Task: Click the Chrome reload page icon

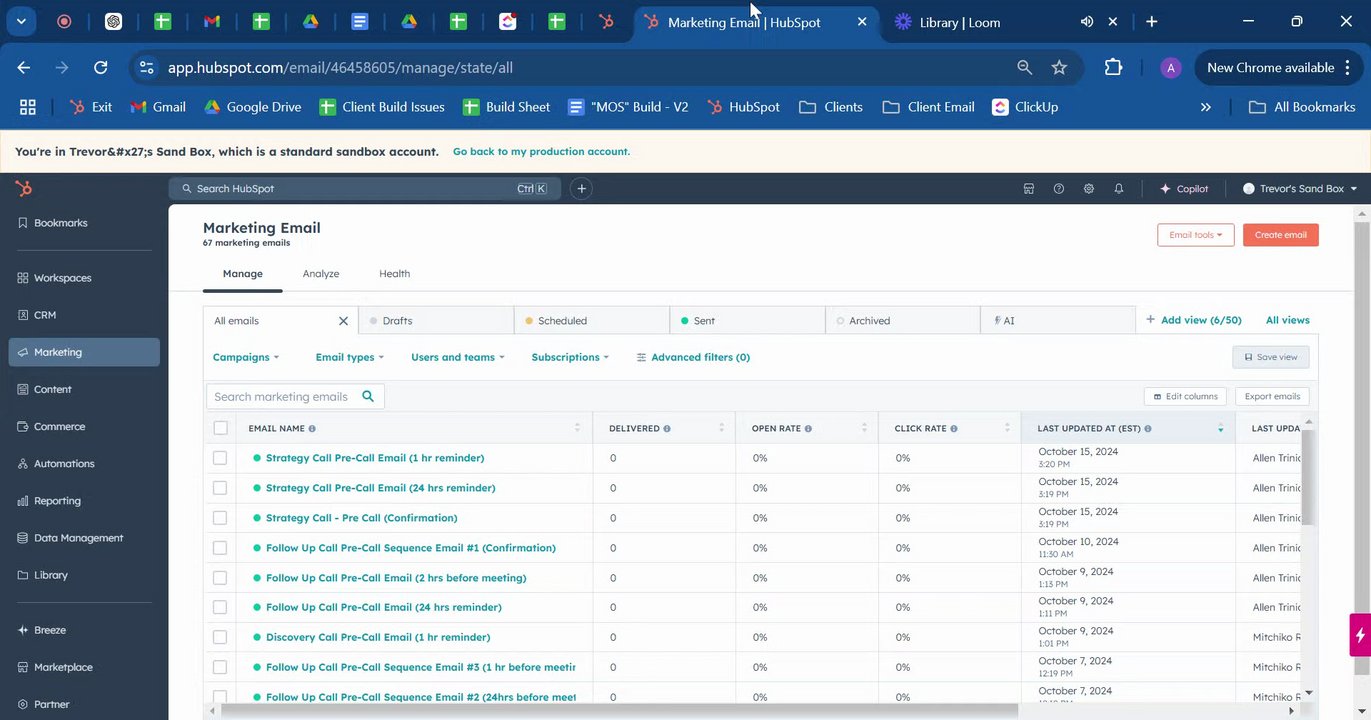Action: (x=100, y=67)
